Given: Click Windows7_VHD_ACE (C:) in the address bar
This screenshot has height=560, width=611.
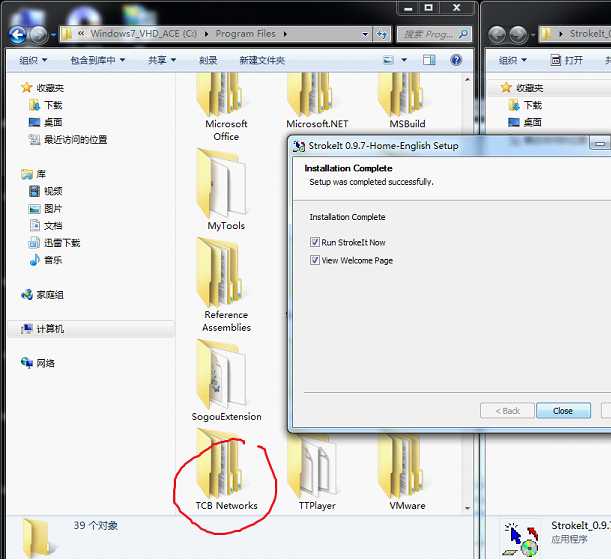Looking at the screenshot, I should [x=143, y=34].
